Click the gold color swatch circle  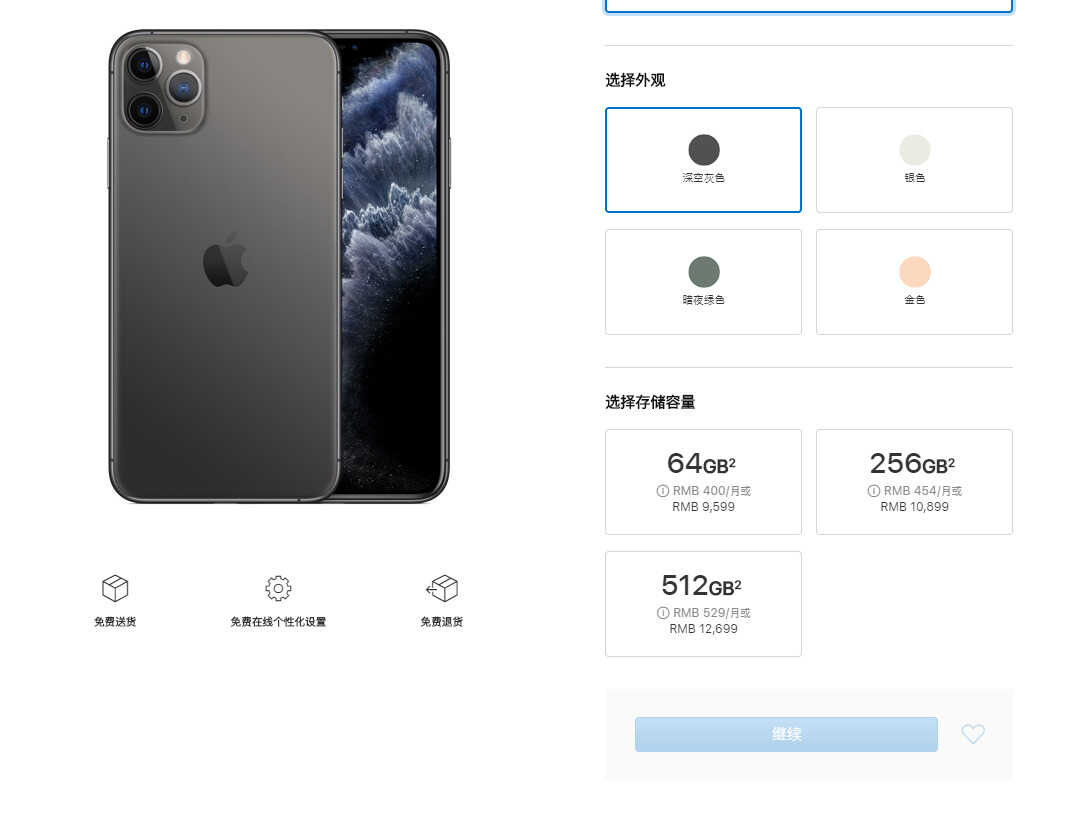[914, 272]
